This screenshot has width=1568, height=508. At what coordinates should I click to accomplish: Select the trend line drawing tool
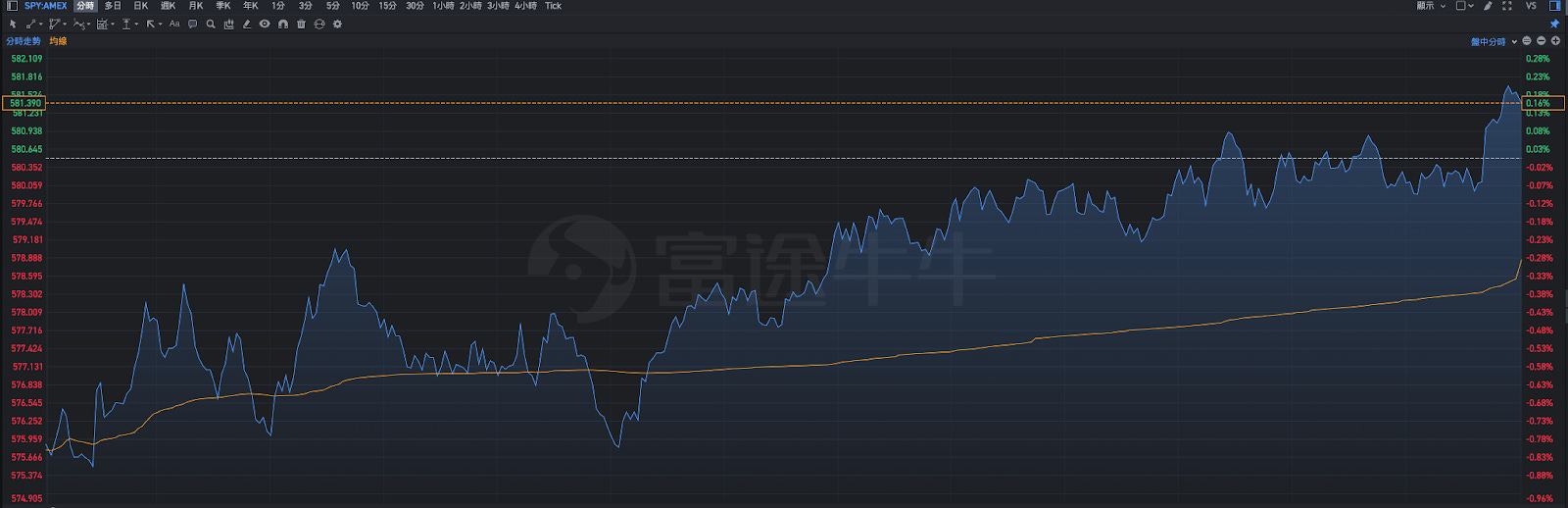(x=30, y=24)
